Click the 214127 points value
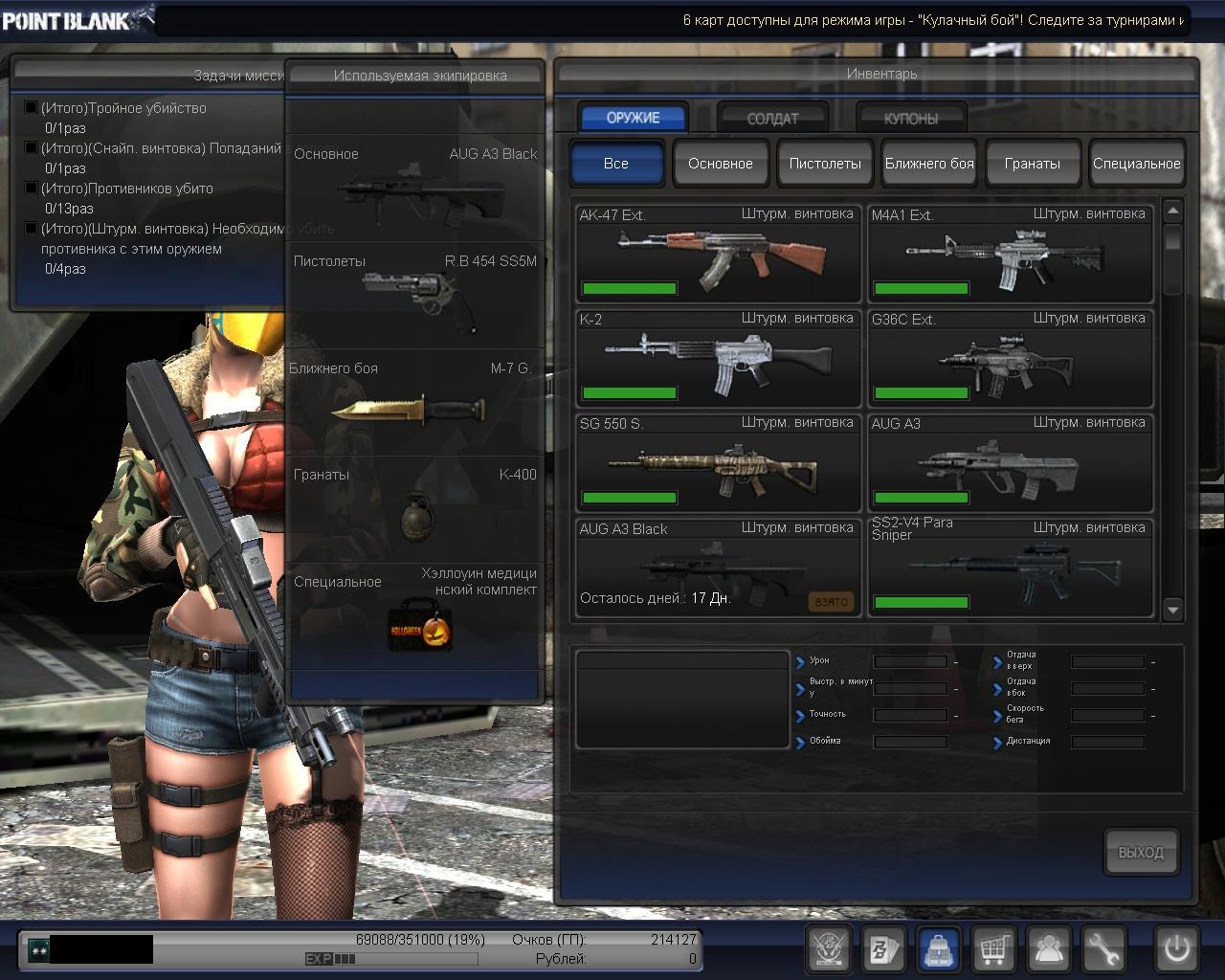Screen dimensions: 1225x980 point(674,940)
